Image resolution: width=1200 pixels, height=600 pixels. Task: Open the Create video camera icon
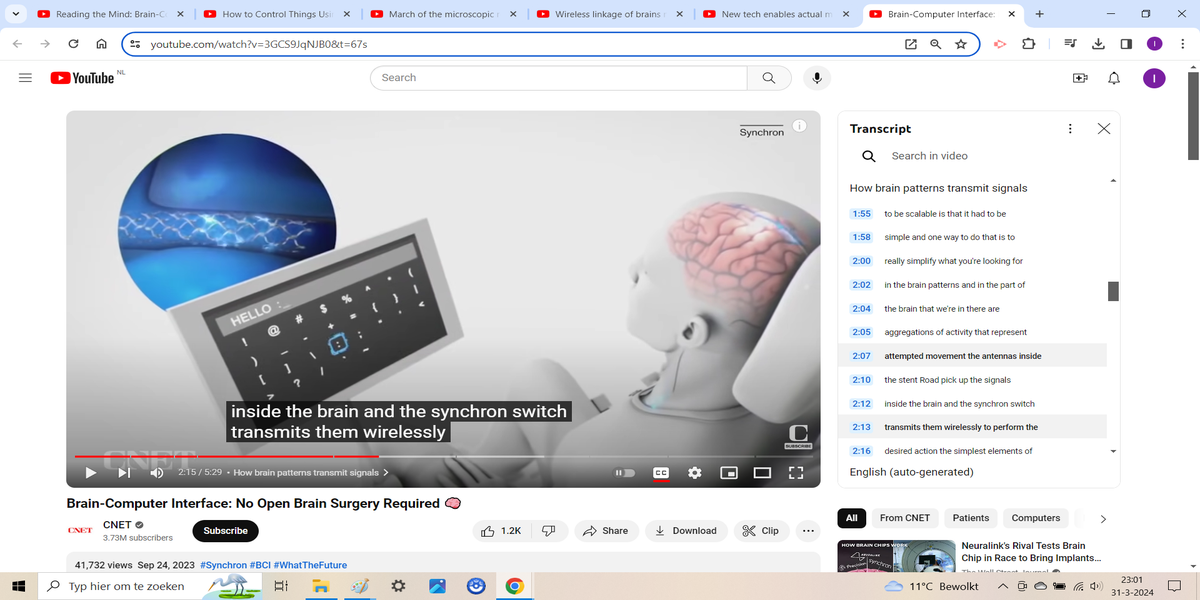tap(1079, 78)
